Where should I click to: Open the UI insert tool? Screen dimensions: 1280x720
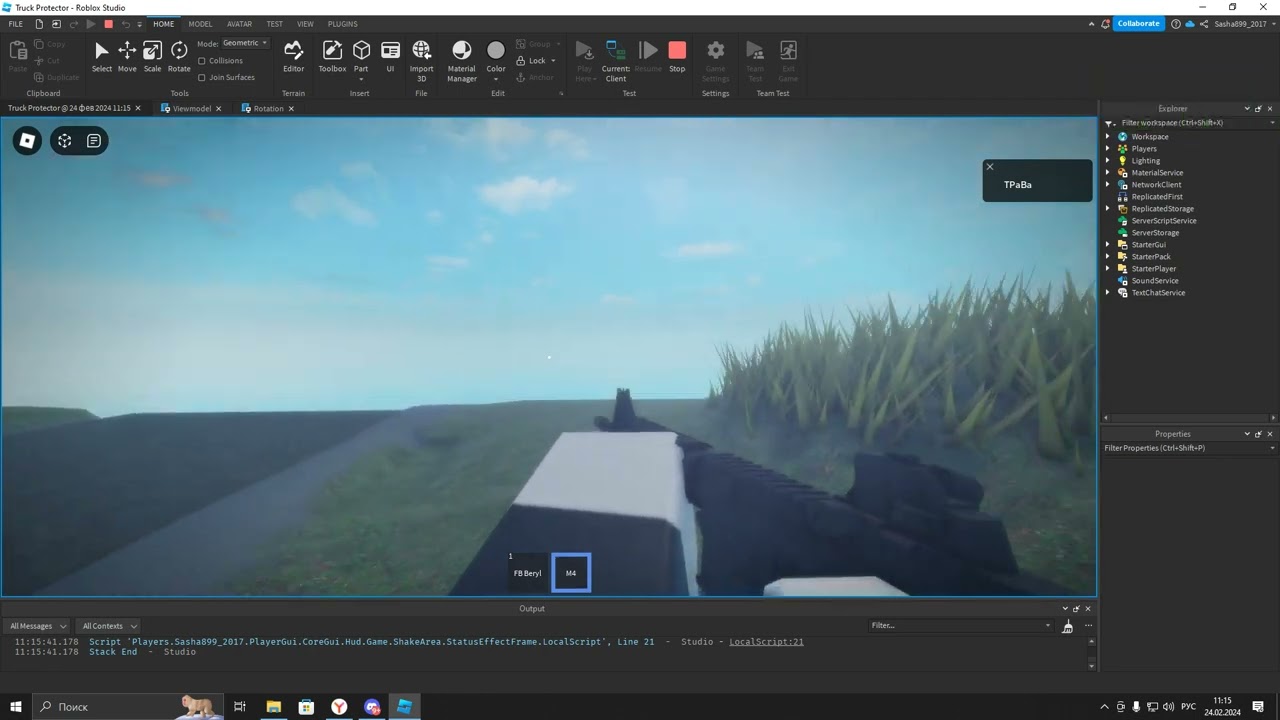coord(391,57)
